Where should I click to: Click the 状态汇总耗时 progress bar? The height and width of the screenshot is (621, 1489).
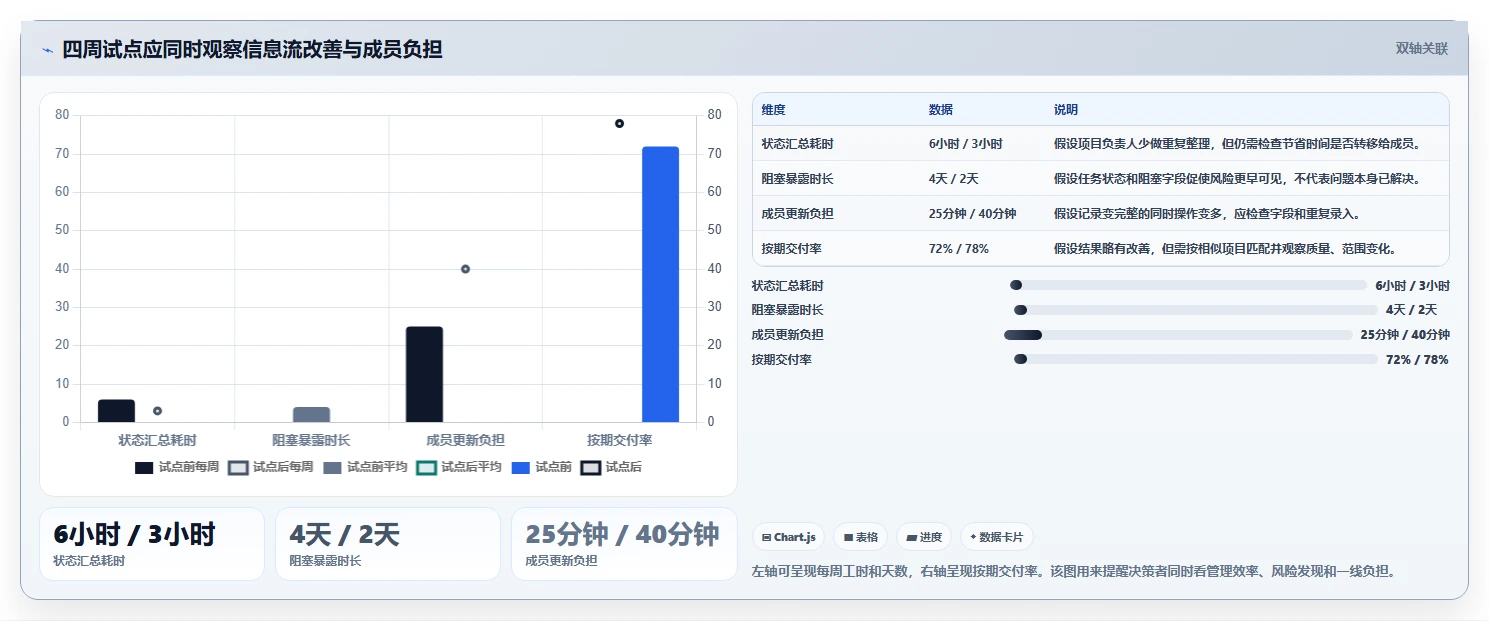click(x=1188, y=285)
